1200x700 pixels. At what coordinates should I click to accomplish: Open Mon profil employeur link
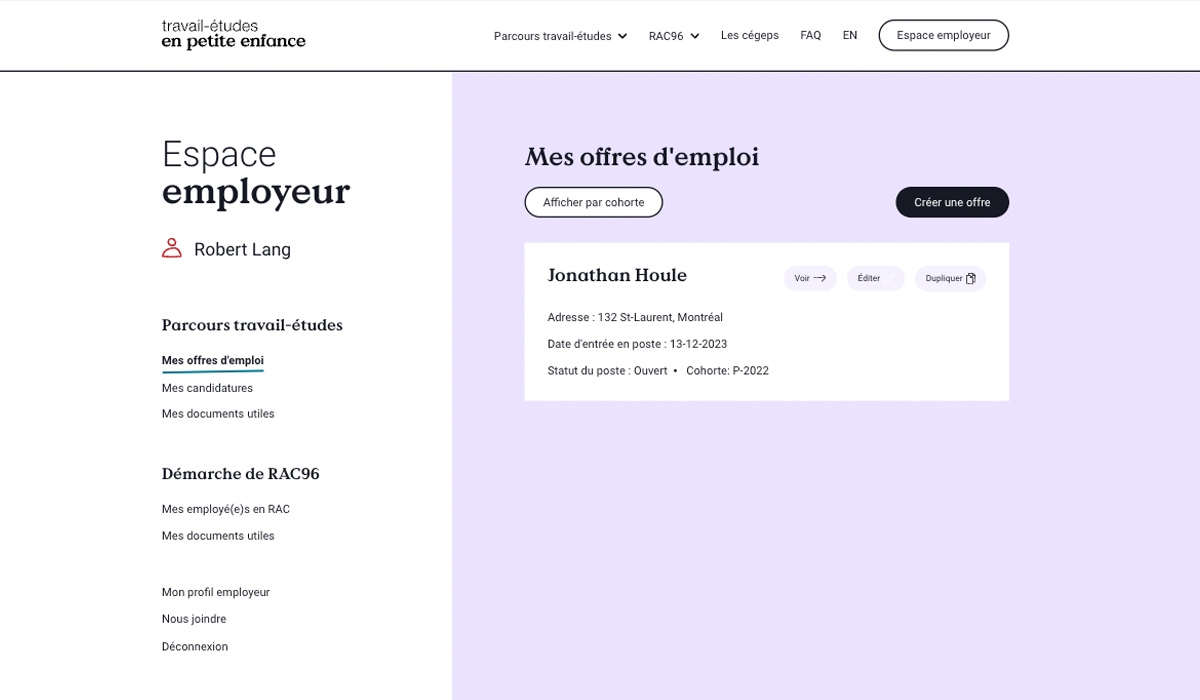pos(215,592)
